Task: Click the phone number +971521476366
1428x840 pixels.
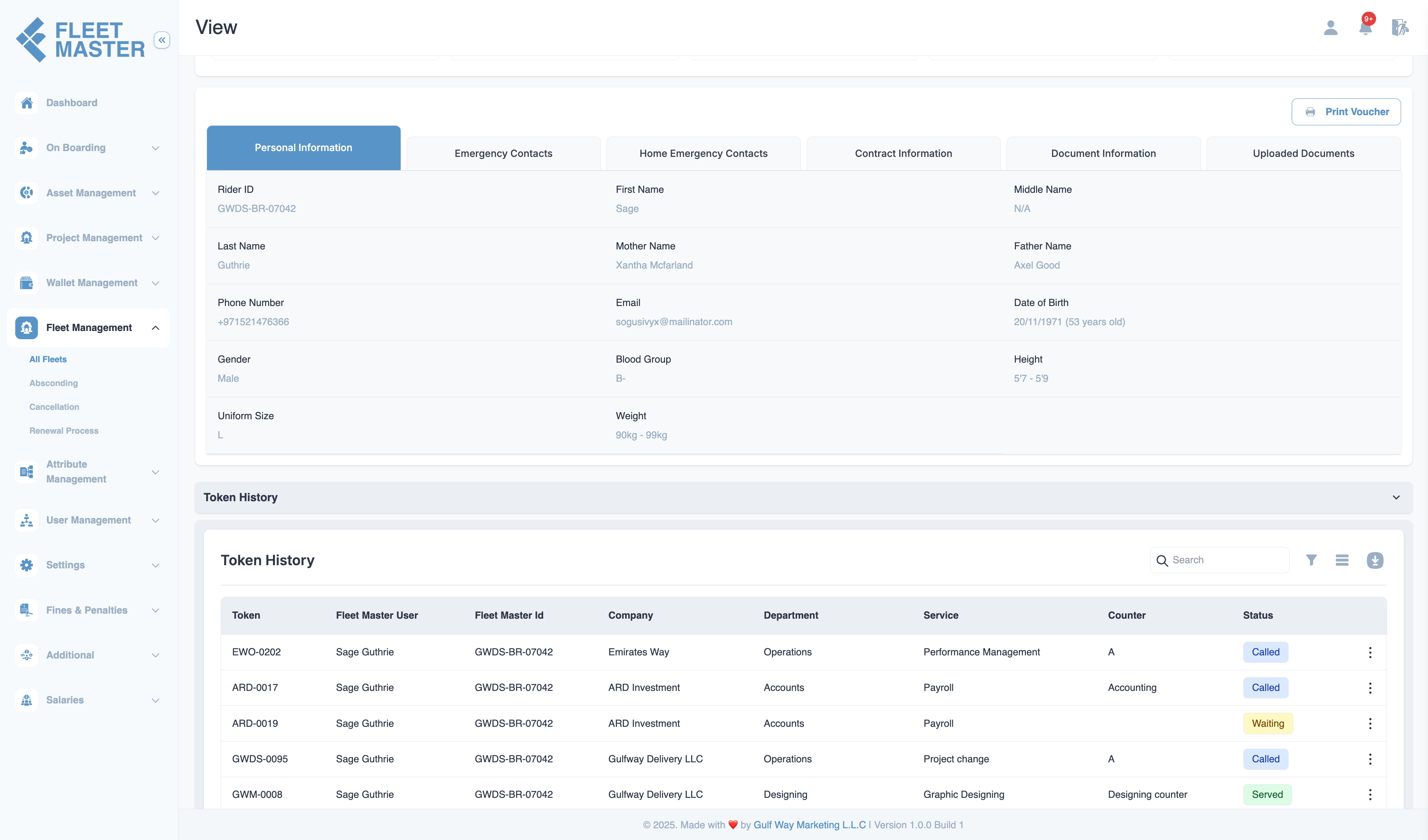Action: (253, 322)
